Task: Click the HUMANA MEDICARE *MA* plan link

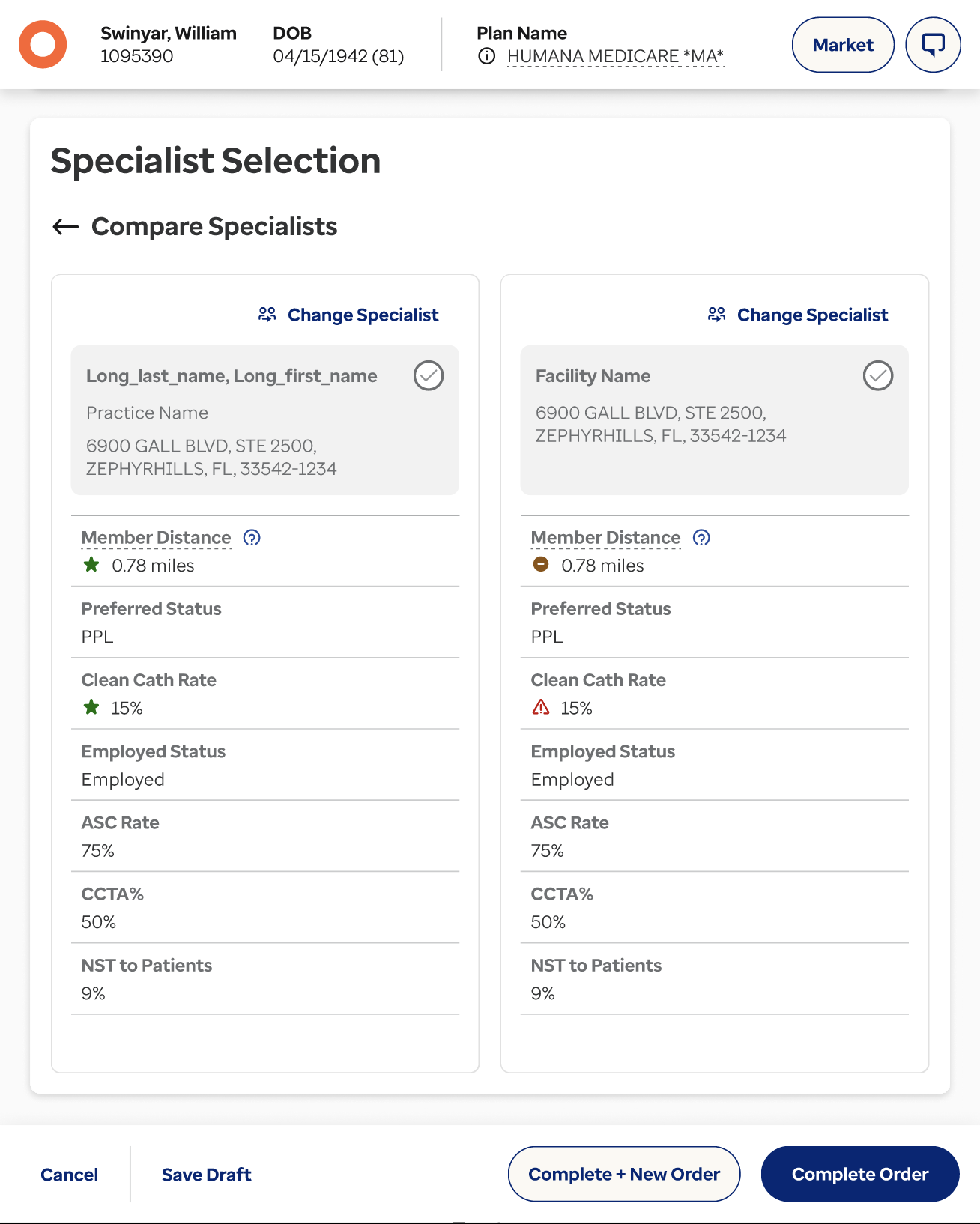Action: click(x=615, y=57)
